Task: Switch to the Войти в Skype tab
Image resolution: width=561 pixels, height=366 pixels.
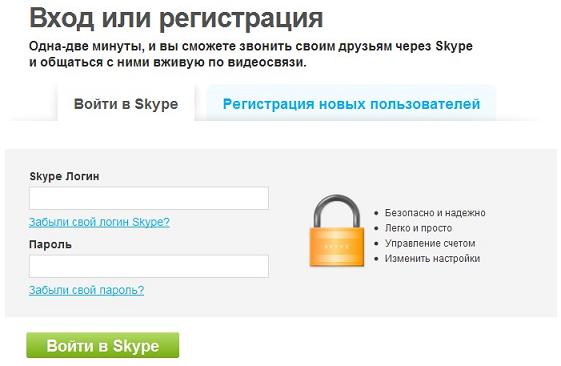Action: coord(126,104)
